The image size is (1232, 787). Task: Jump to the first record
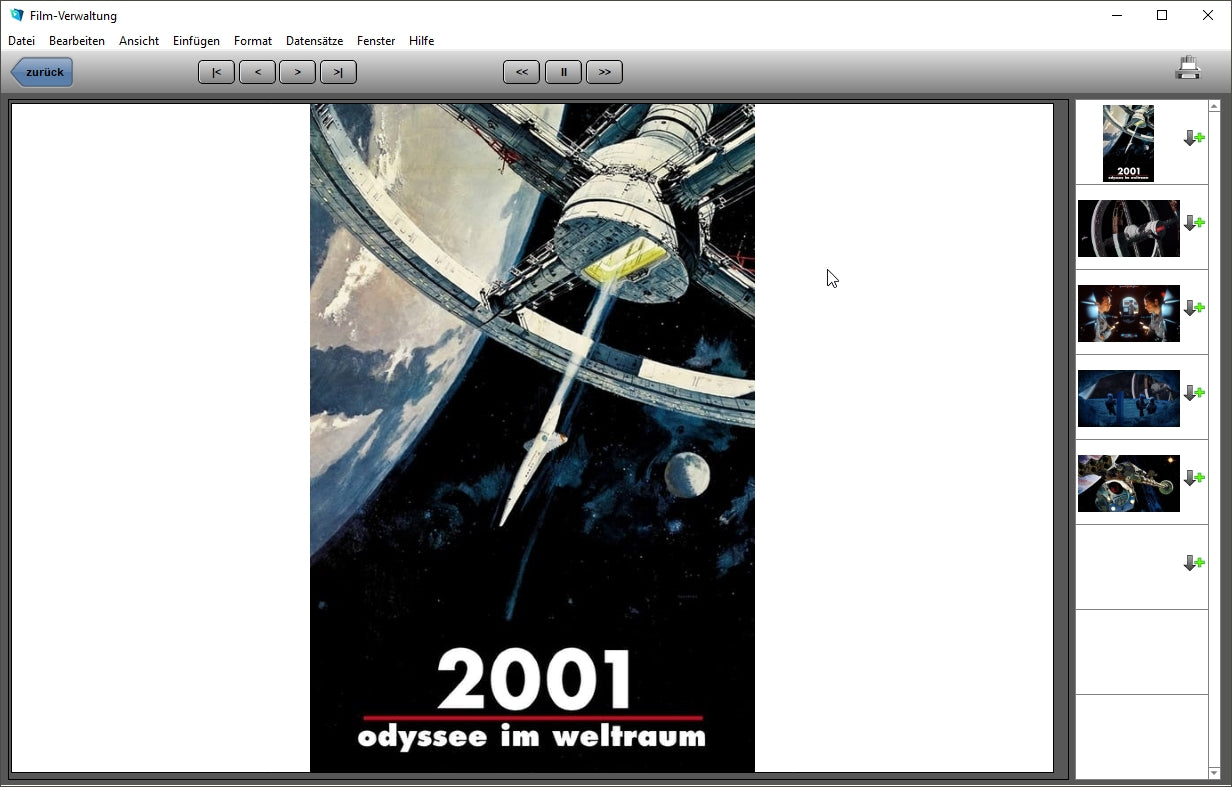coord(216,72)
